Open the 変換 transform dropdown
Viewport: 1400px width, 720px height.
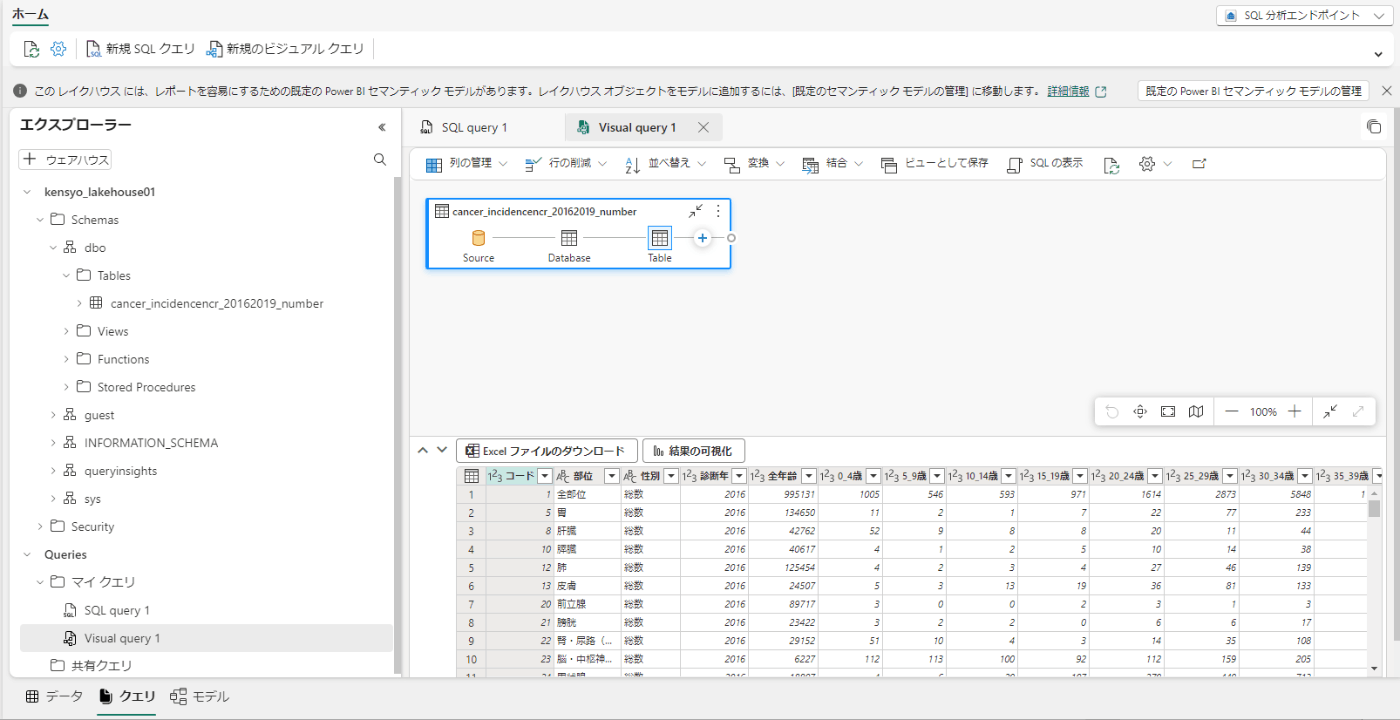(x=754, y=164)
